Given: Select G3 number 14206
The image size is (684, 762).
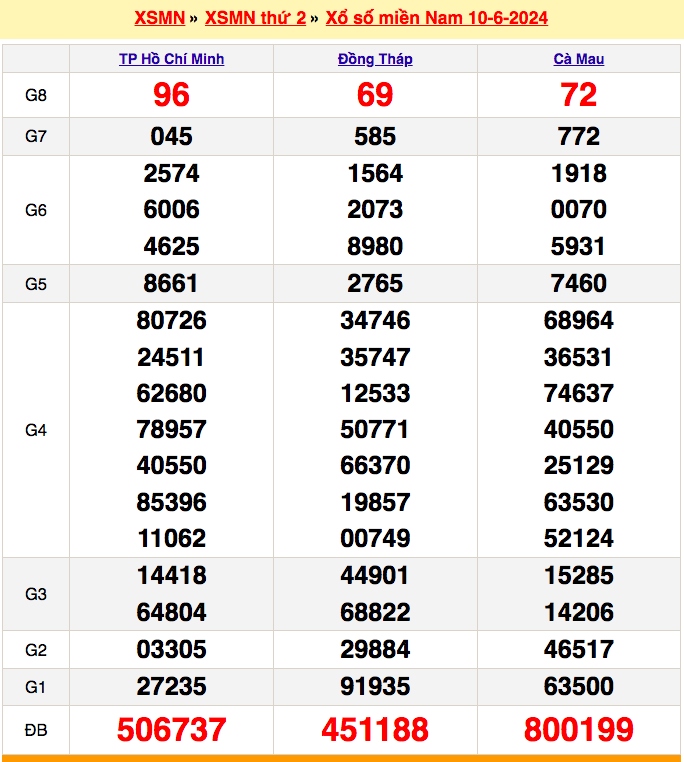Looking at the screenshot, I should [579, 612].
